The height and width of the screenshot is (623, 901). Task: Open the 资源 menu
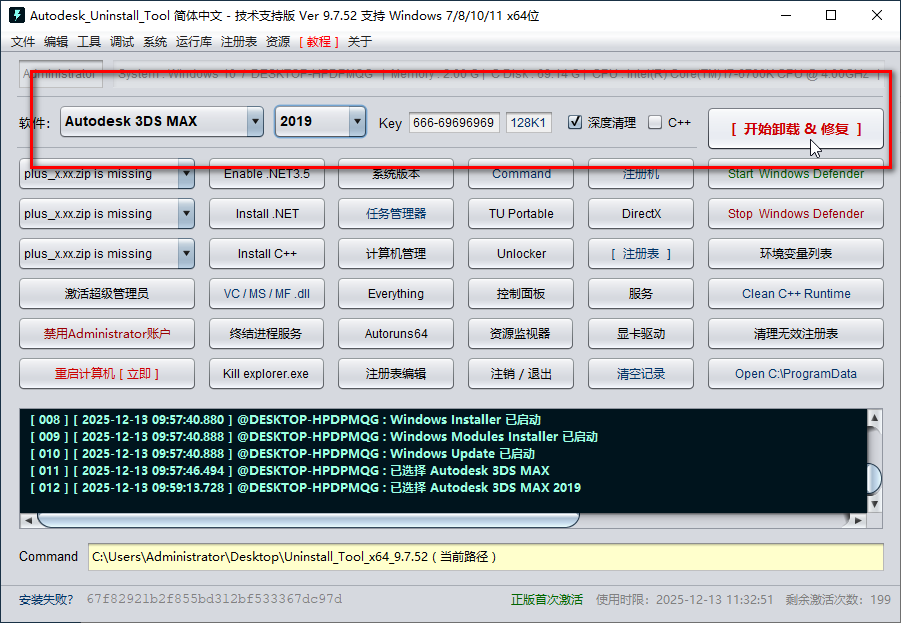[x=278, y=41]
